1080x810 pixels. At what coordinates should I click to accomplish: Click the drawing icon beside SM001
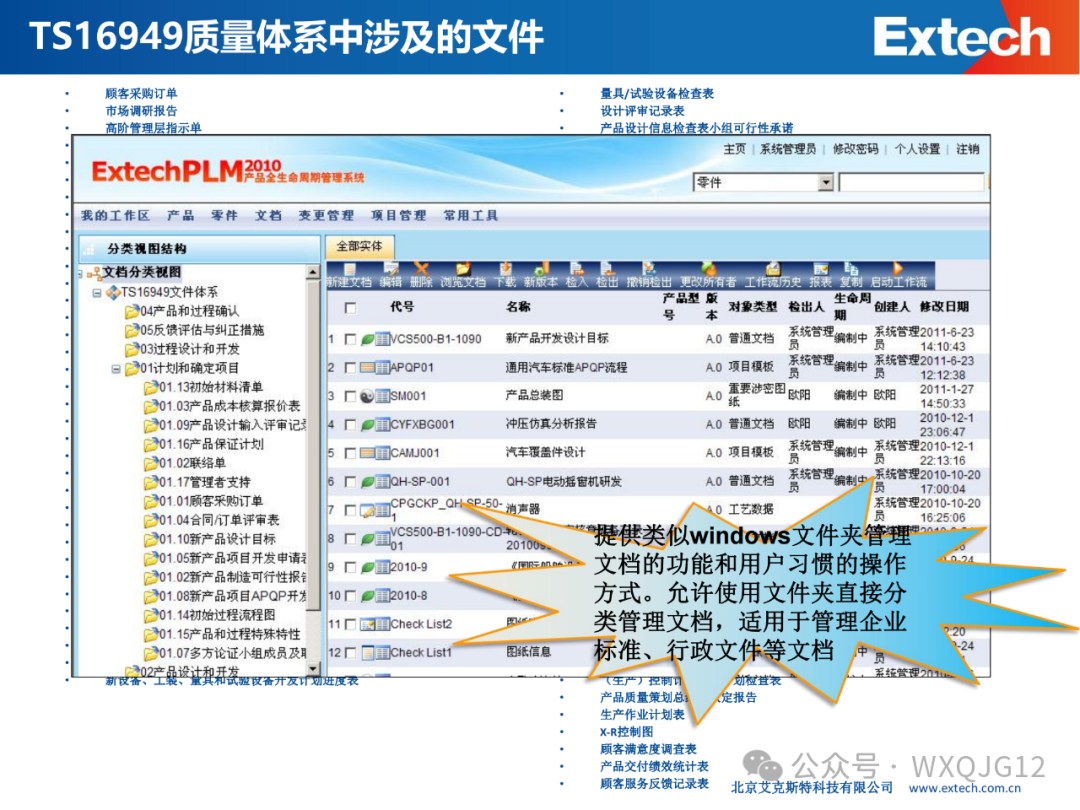point(368,396)
